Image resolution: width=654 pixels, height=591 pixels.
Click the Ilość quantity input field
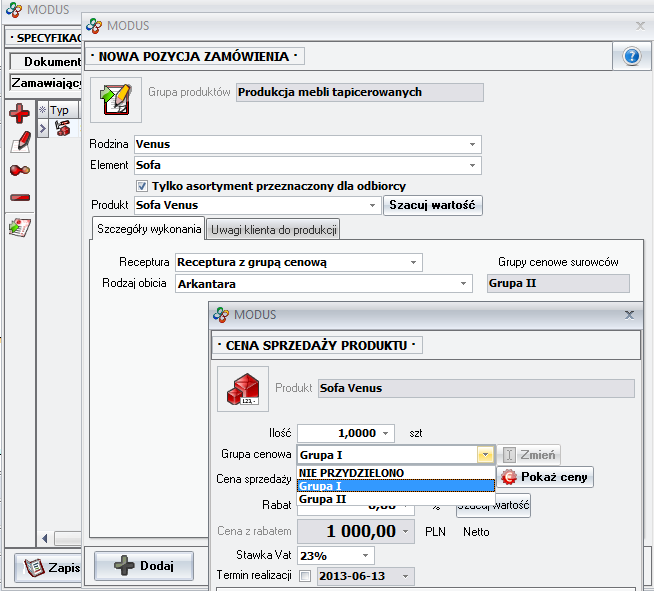point(340,433)
